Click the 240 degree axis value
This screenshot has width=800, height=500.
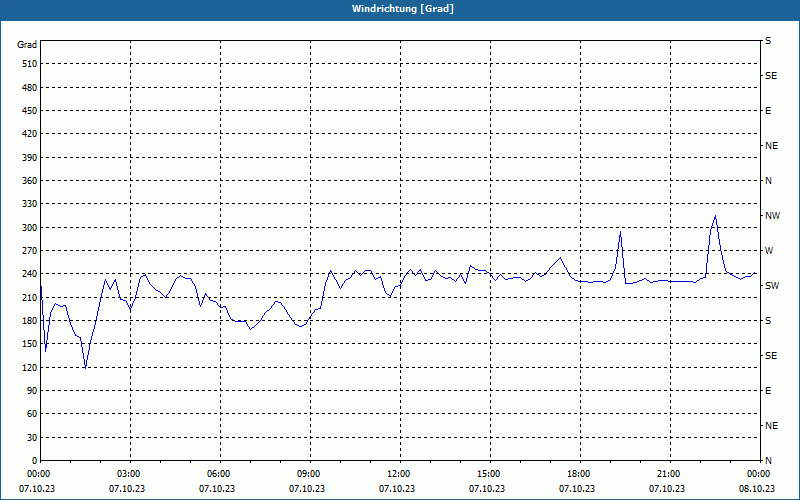(30, 274)
